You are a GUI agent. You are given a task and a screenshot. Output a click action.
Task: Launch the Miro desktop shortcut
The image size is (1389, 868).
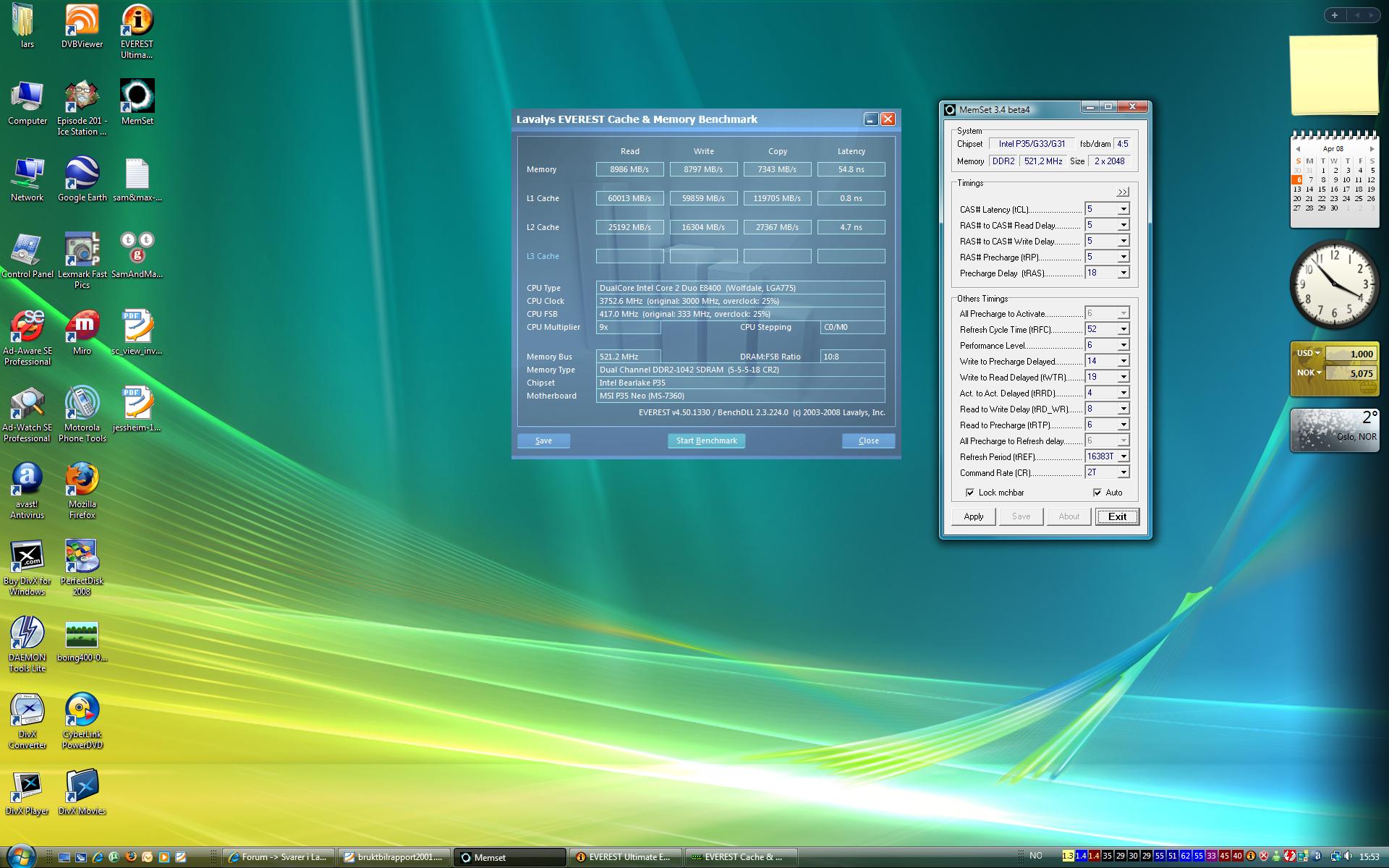[x=82, y=332]
